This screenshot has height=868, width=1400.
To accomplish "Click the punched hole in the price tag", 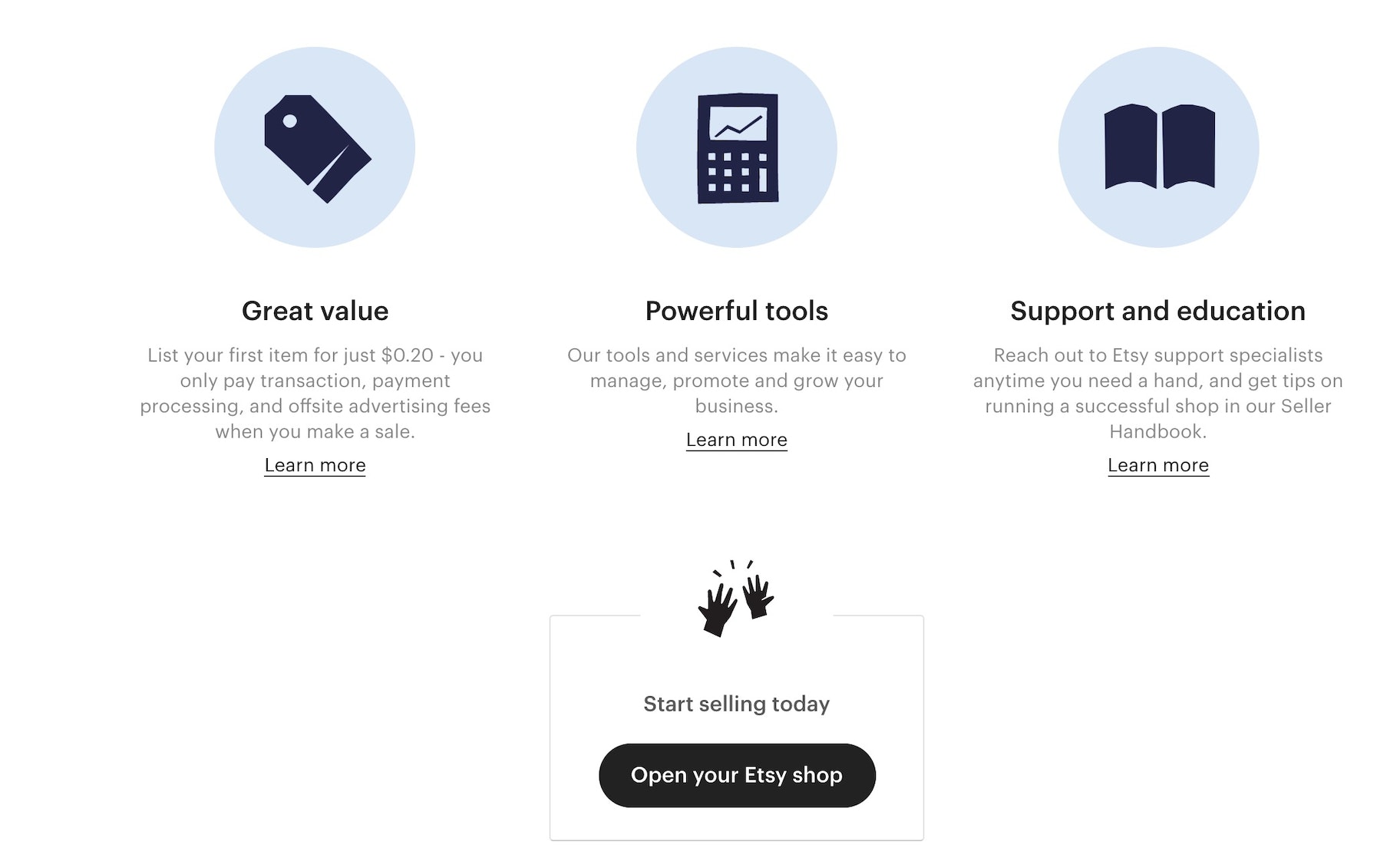I will click(x=290, y=121).
